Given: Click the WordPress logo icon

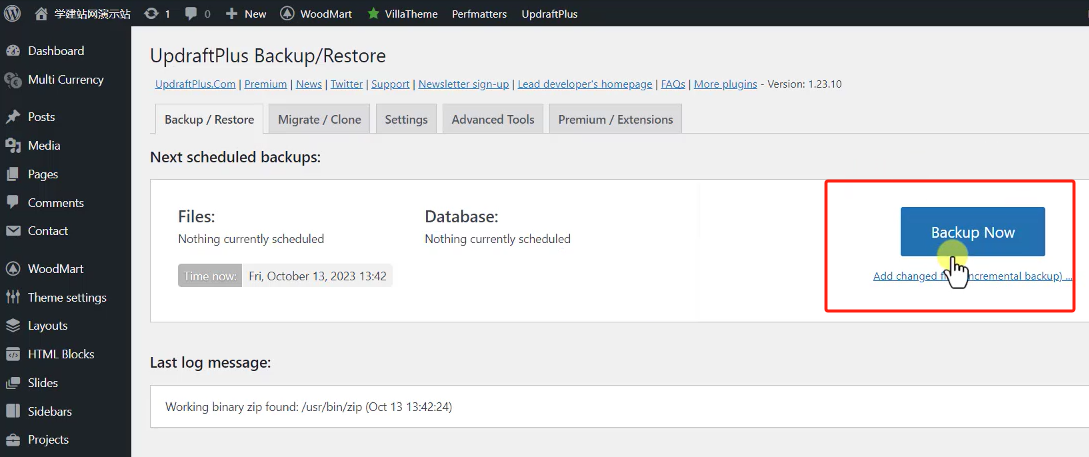Looking at the screenshot, I should (x=13, y=14).
